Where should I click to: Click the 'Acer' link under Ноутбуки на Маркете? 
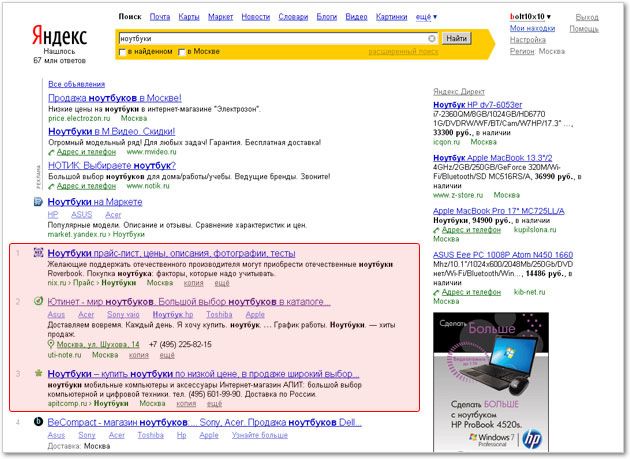pos(113,215)
